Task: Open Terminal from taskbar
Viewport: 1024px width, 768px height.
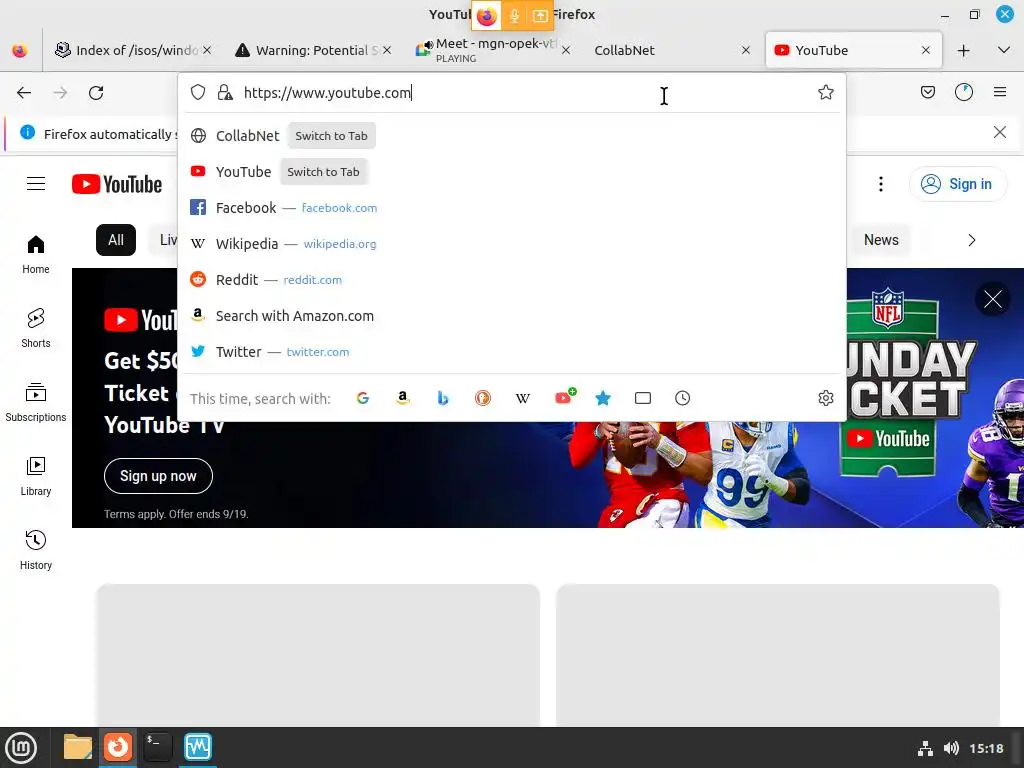Action: (157, 747)
